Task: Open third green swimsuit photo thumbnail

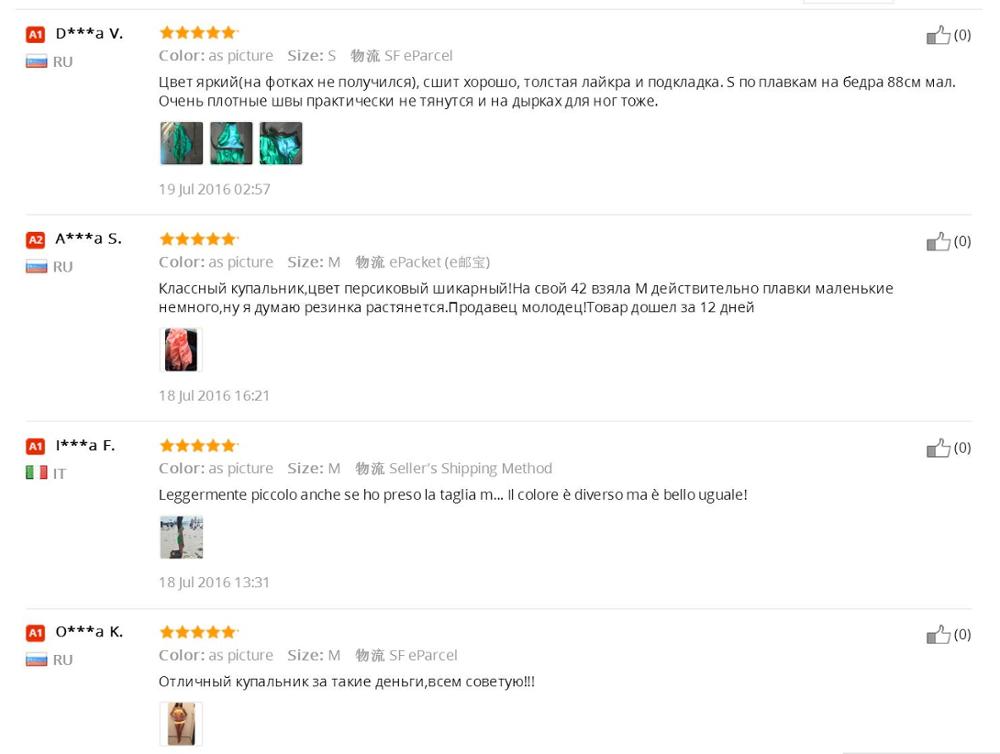Action: [281, 144]
